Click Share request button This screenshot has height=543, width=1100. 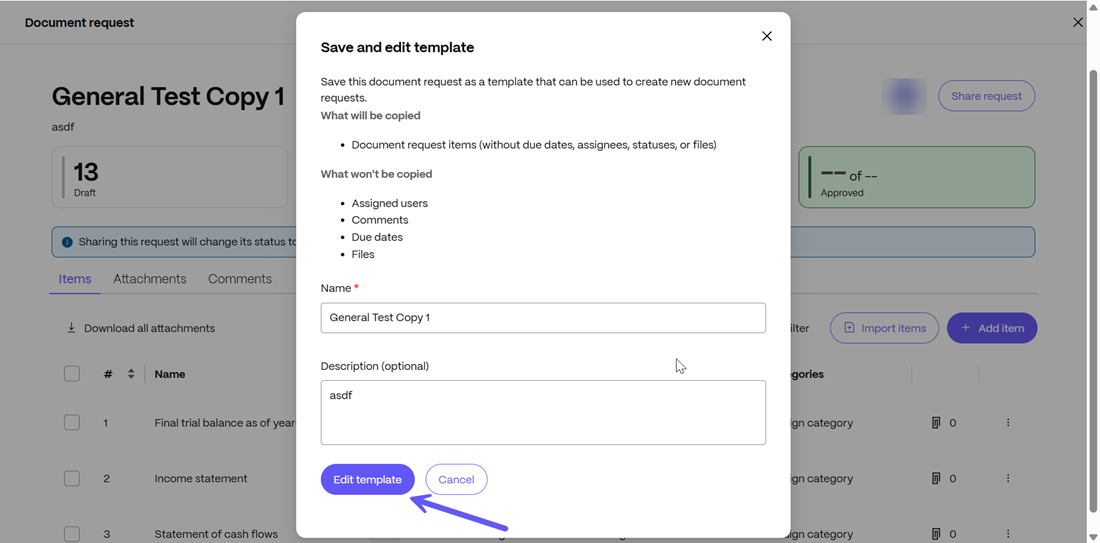pos(986,96)
